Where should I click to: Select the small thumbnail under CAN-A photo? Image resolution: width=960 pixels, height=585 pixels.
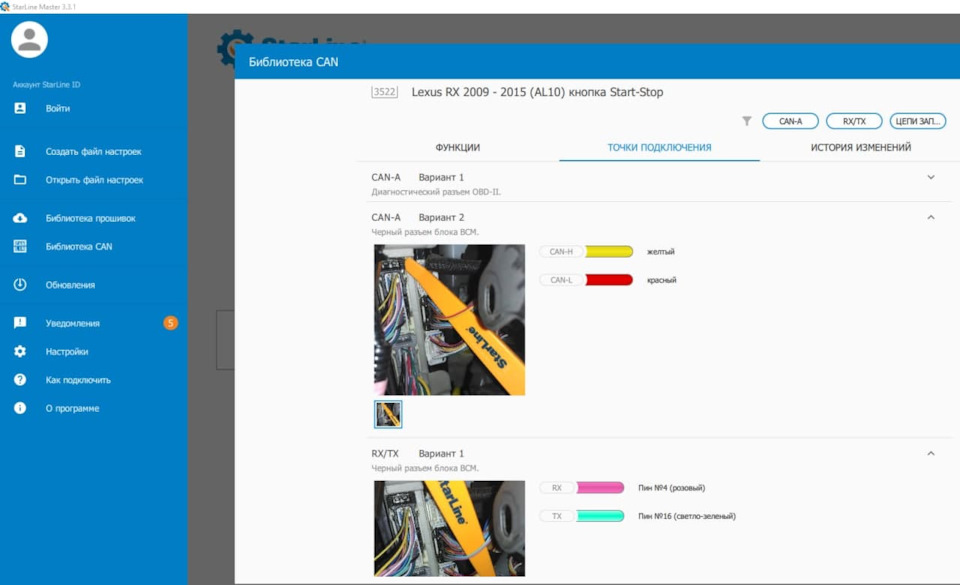tap(388, 414)
